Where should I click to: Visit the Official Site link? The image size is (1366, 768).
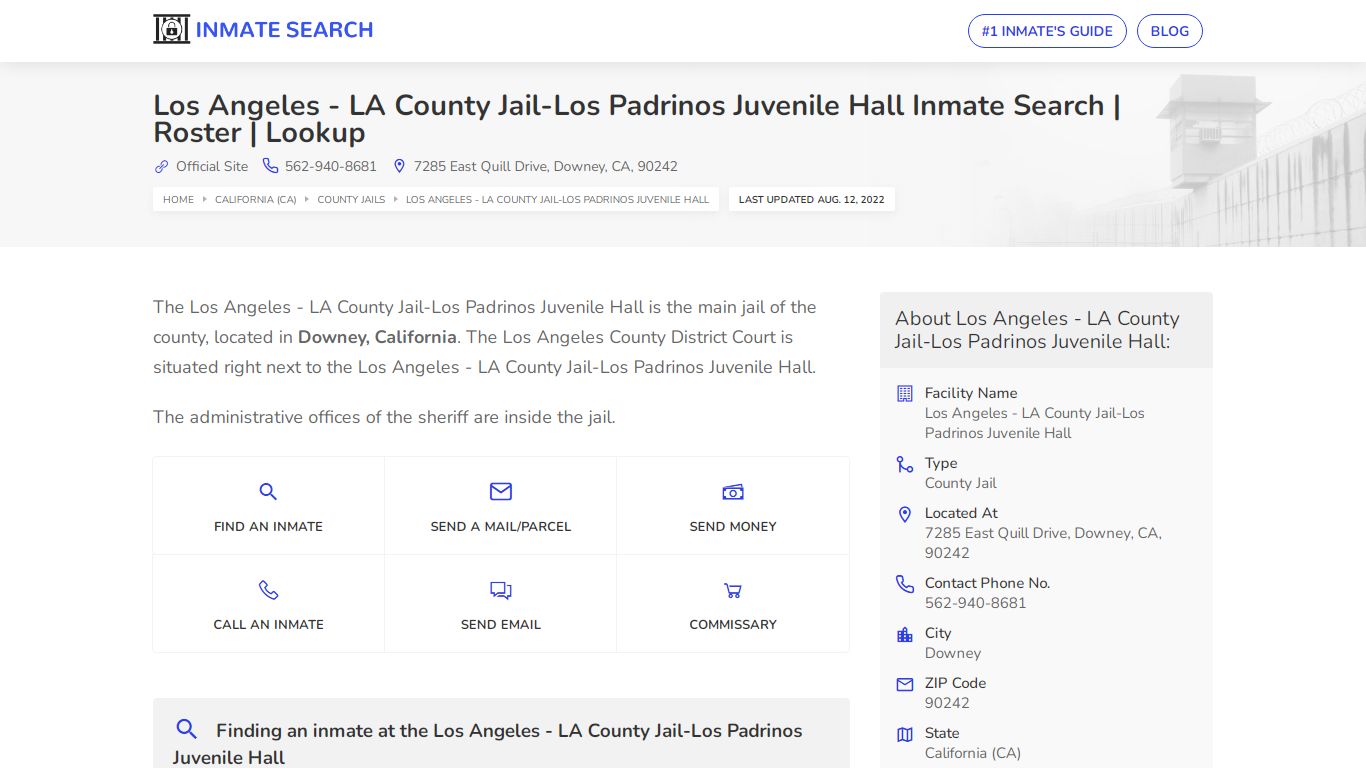212,166
